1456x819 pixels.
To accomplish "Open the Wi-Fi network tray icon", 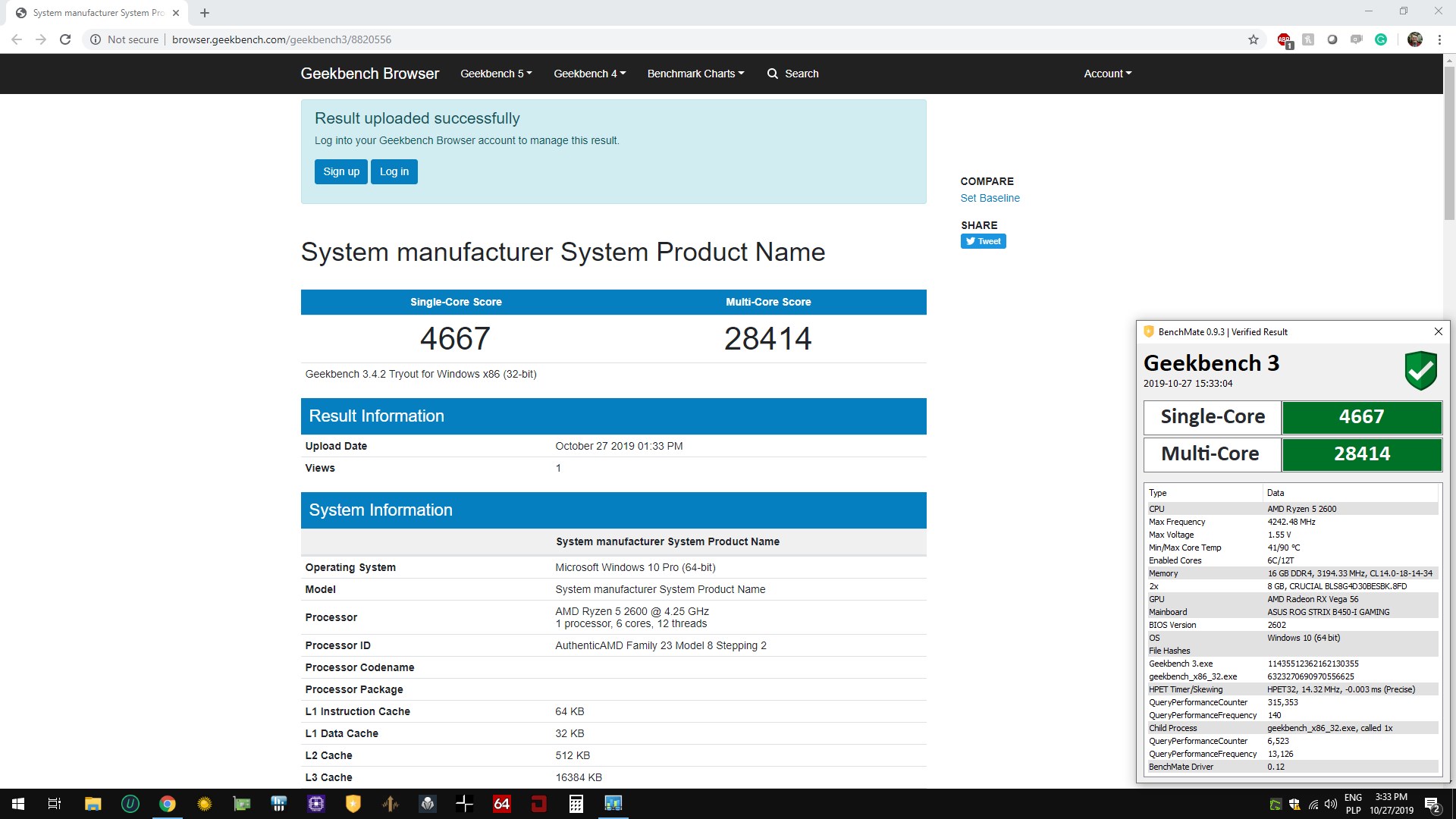I will pyautogui.click(x=1313, y=805).
